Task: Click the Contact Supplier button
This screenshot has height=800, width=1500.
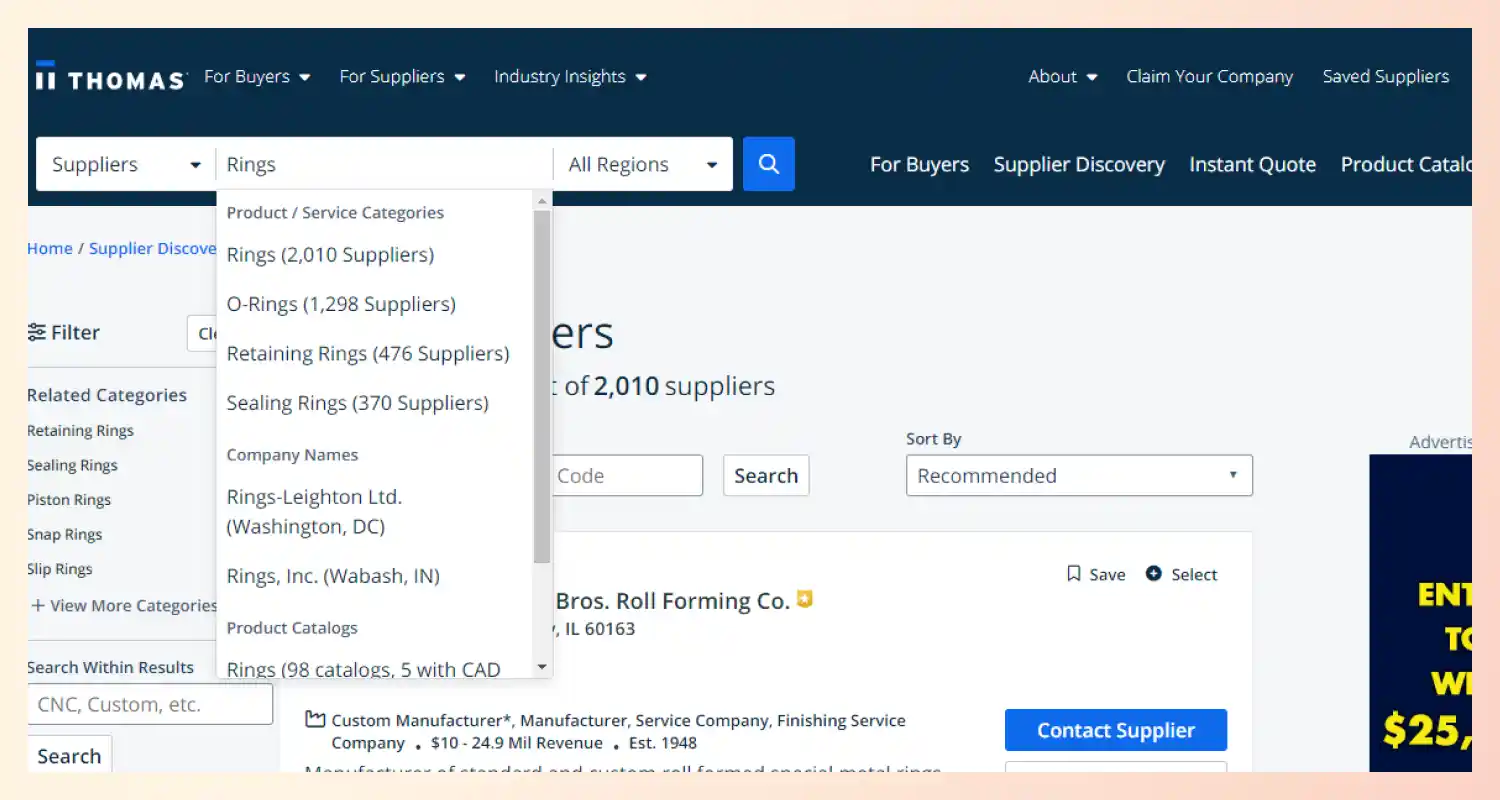Action: tap(1116, 730)
